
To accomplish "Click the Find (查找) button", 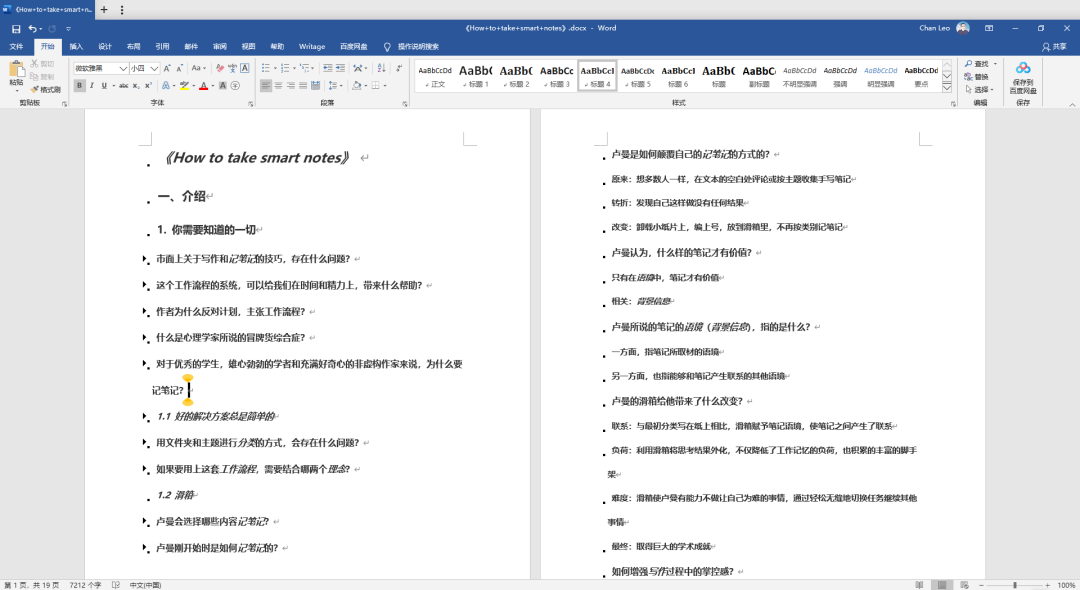I will [x=977, y=64].
